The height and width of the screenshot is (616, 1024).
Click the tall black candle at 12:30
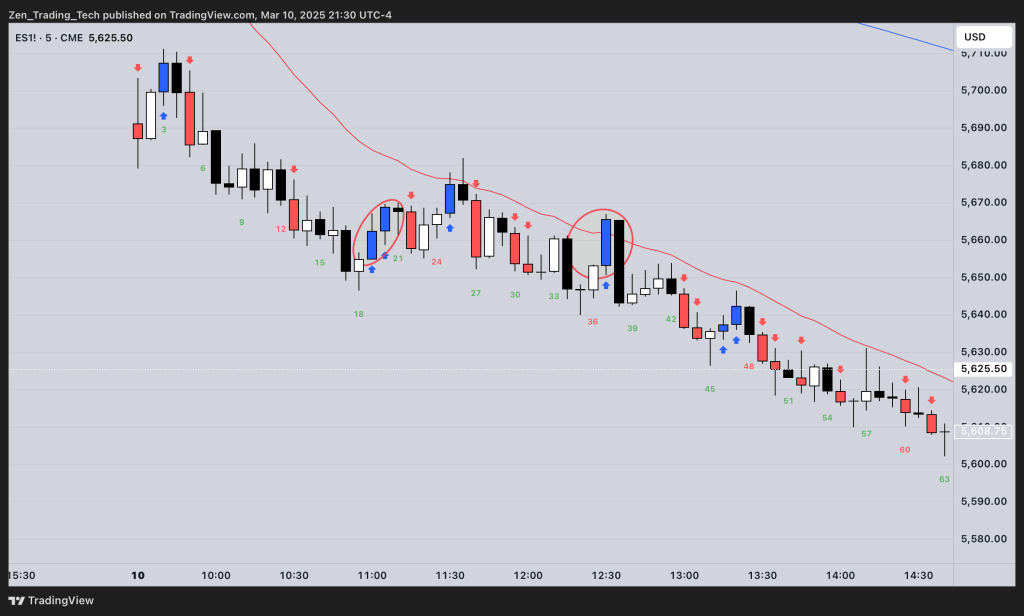[x=619, y=260]
